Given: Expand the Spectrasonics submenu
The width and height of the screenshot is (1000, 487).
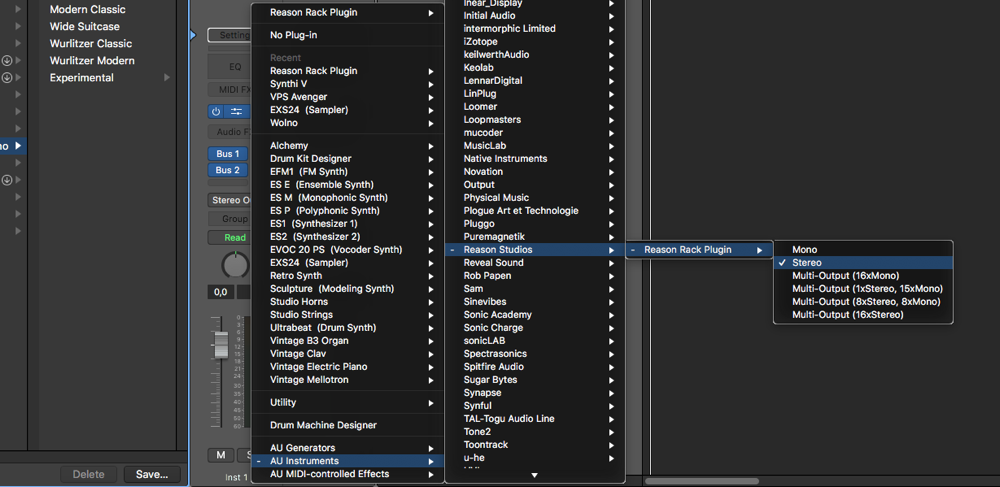Looking at the screenshot, I should [534, 354].
